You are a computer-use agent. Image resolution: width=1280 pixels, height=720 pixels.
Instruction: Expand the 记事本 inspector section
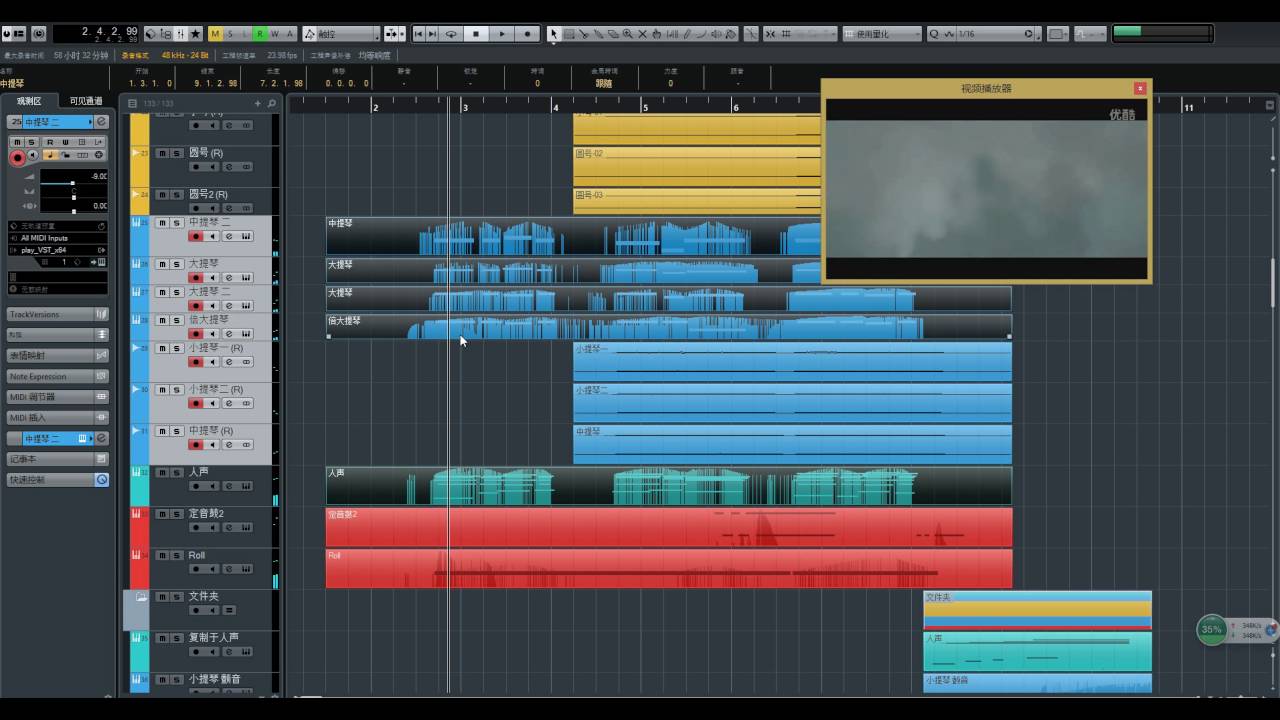(x=58, y=459)
